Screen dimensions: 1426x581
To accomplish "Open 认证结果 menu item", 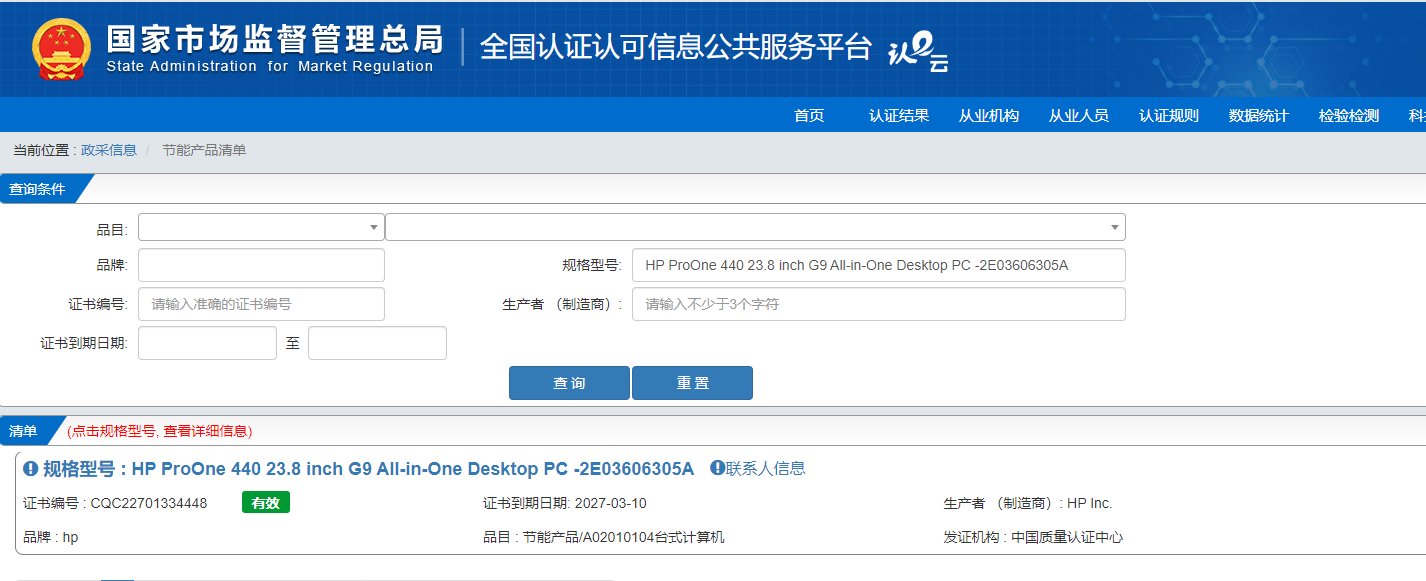I will (x=899, y=116).
